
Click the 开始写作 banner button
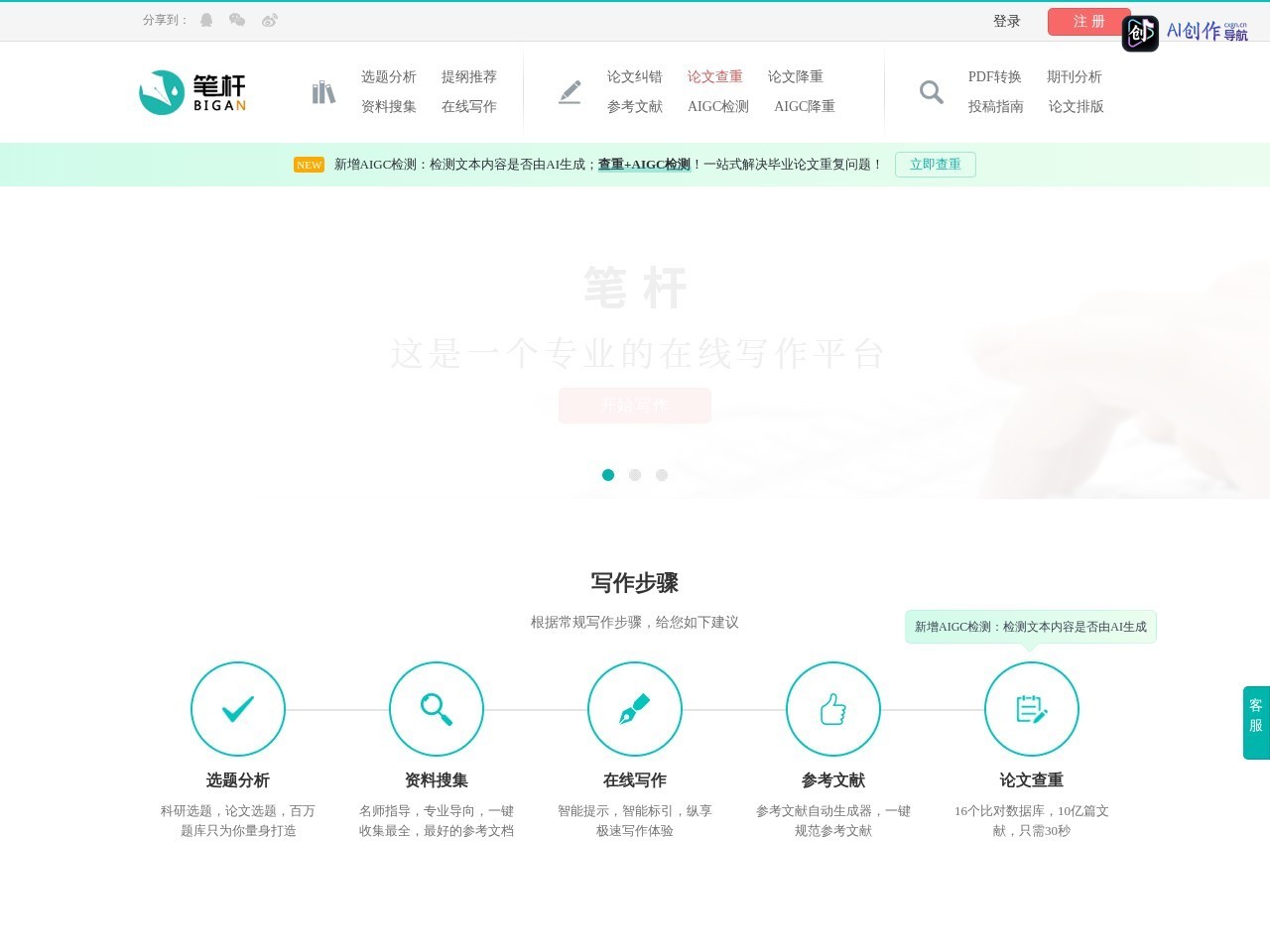(x=635, y=406)
